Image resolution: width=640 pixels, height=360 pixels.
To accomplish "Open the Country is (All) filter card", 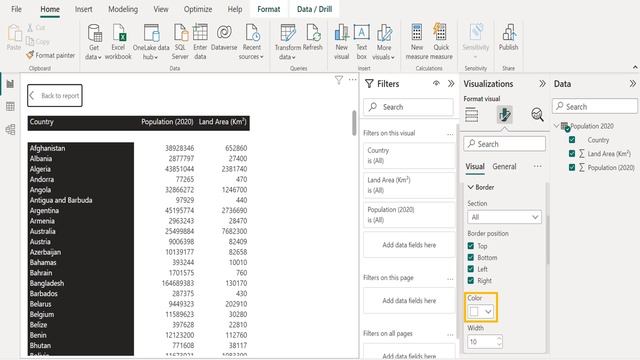I will (x=409, y=156).
